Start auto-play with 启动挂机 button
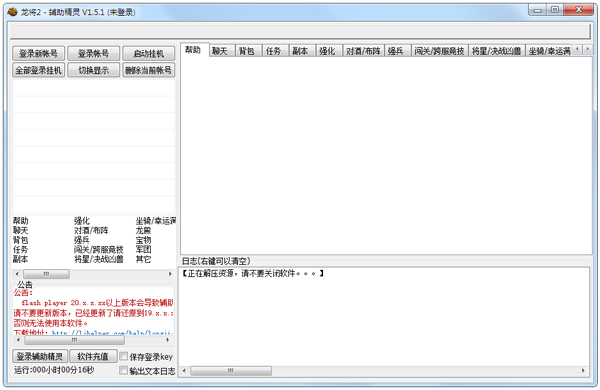 [148, 53]
